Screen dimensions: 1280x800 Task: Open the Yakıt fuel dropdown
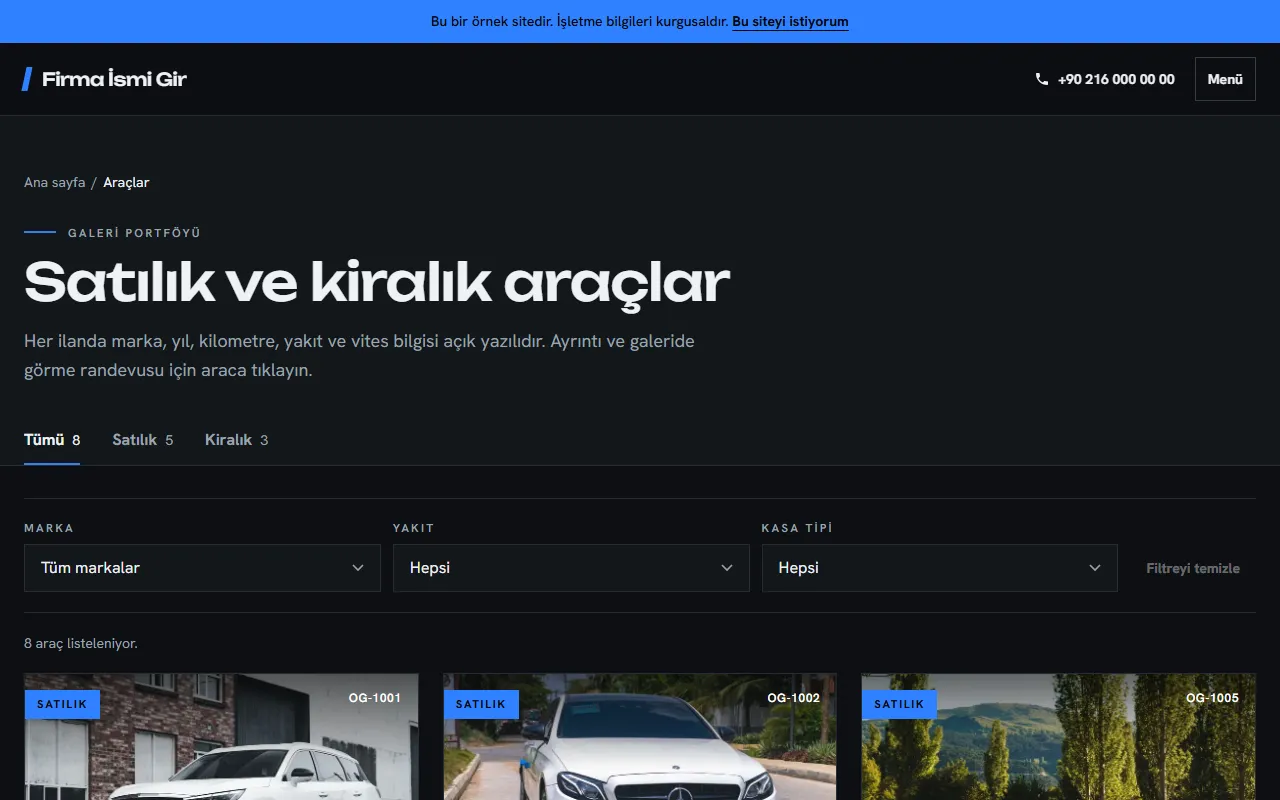point(571,568)
